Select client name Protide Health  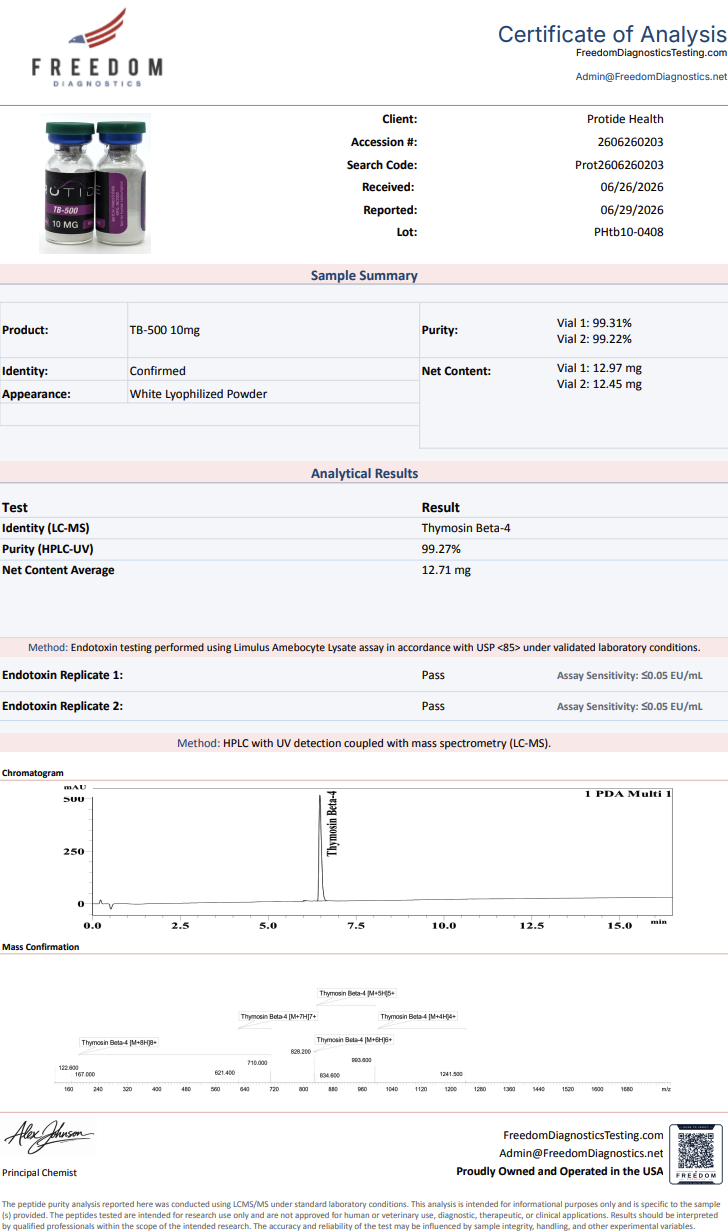click(625, 119)
